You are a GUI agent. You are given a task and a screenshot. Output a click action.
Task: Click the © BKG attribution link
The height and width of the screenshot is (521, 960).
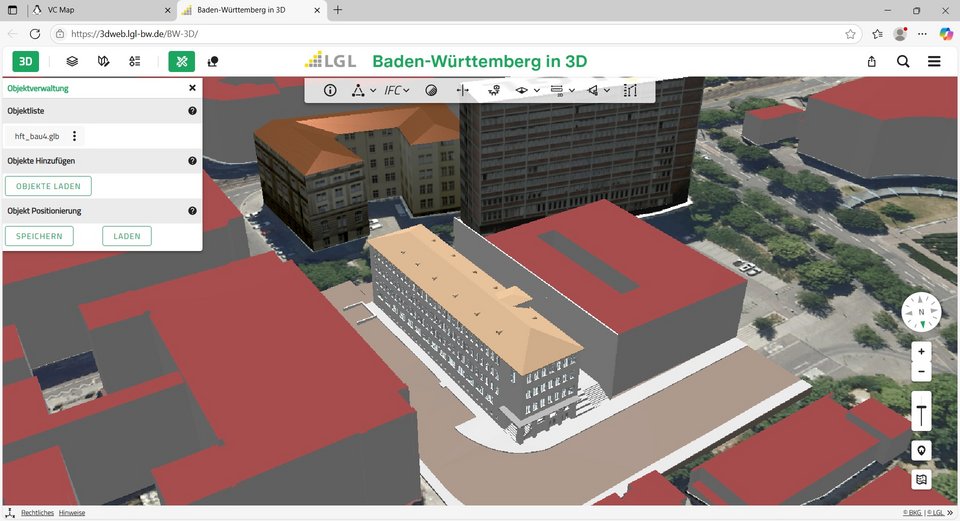pos(912,513)
